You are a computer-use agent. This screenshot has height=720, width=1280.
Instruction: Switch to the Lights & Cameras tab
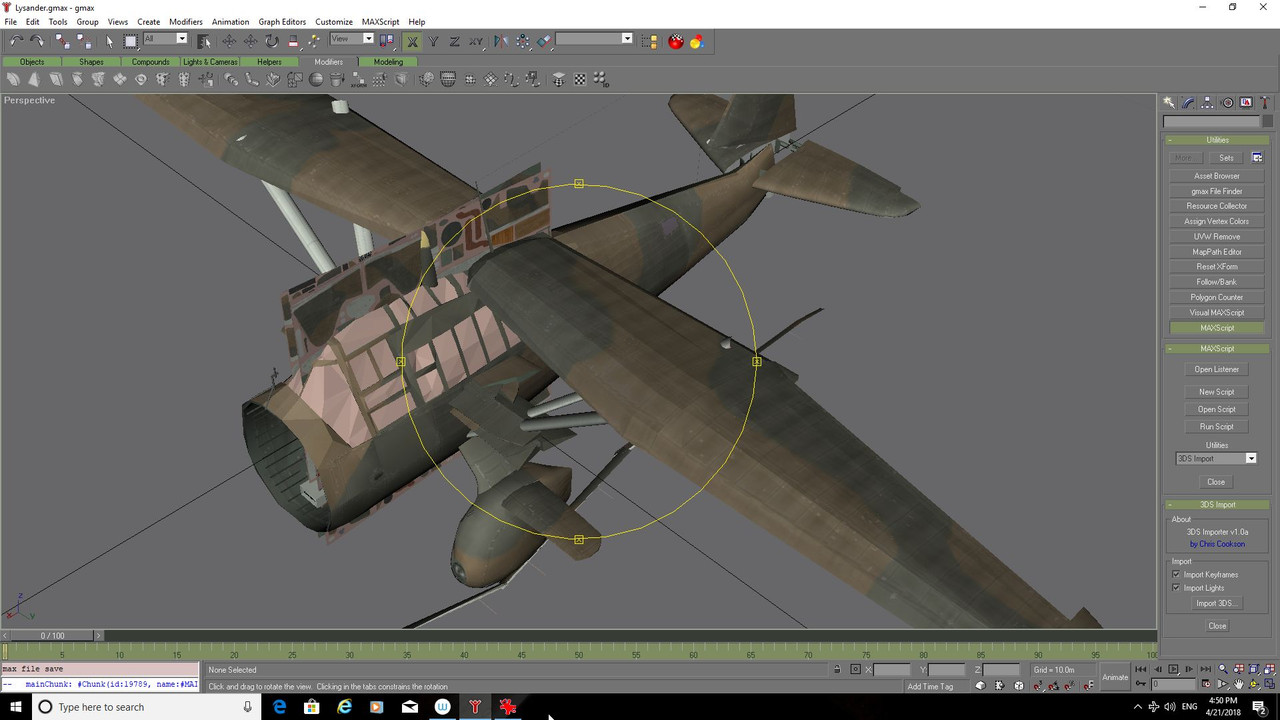(210, 62)
